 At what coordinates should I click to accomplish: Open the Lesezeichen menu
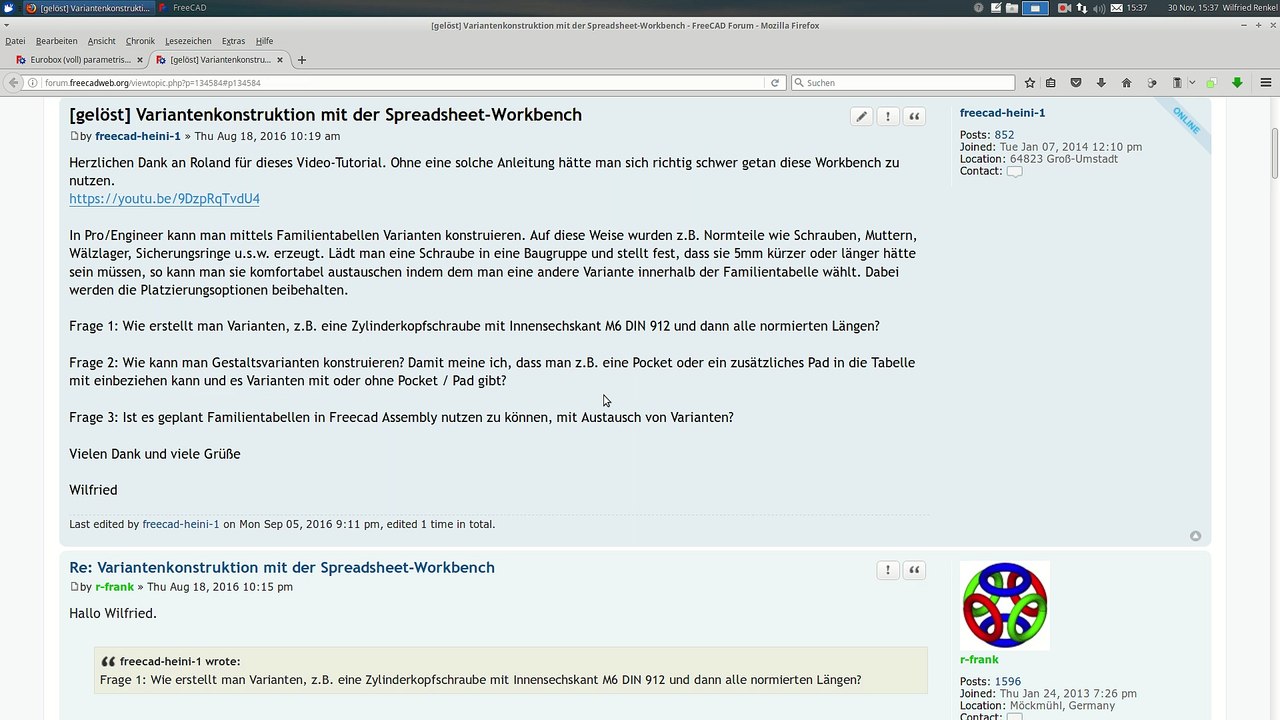(x=188, y=41)
